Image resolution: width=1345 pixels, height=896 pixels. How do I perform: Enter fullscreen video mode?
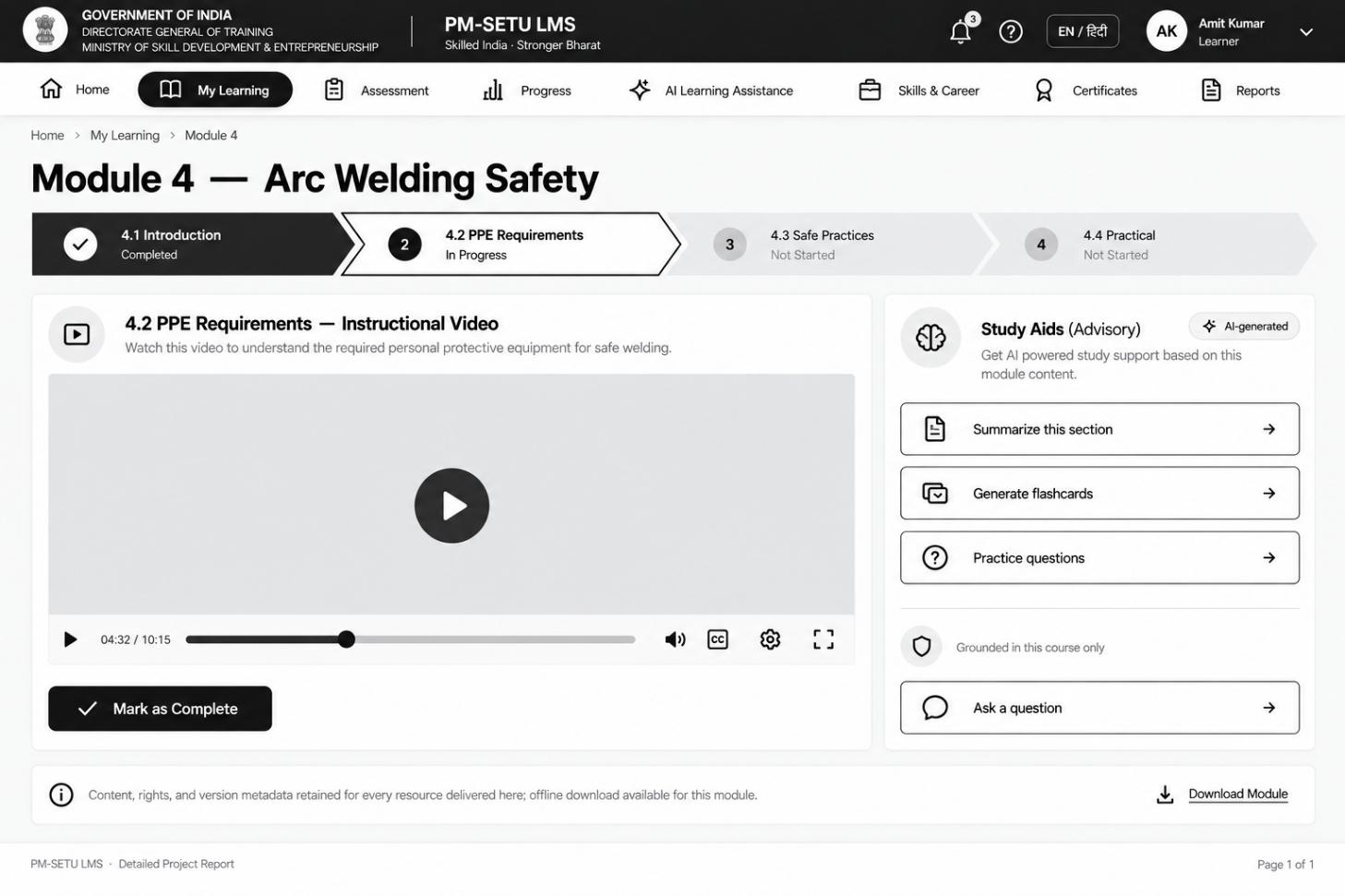click(x=823, y=639)
